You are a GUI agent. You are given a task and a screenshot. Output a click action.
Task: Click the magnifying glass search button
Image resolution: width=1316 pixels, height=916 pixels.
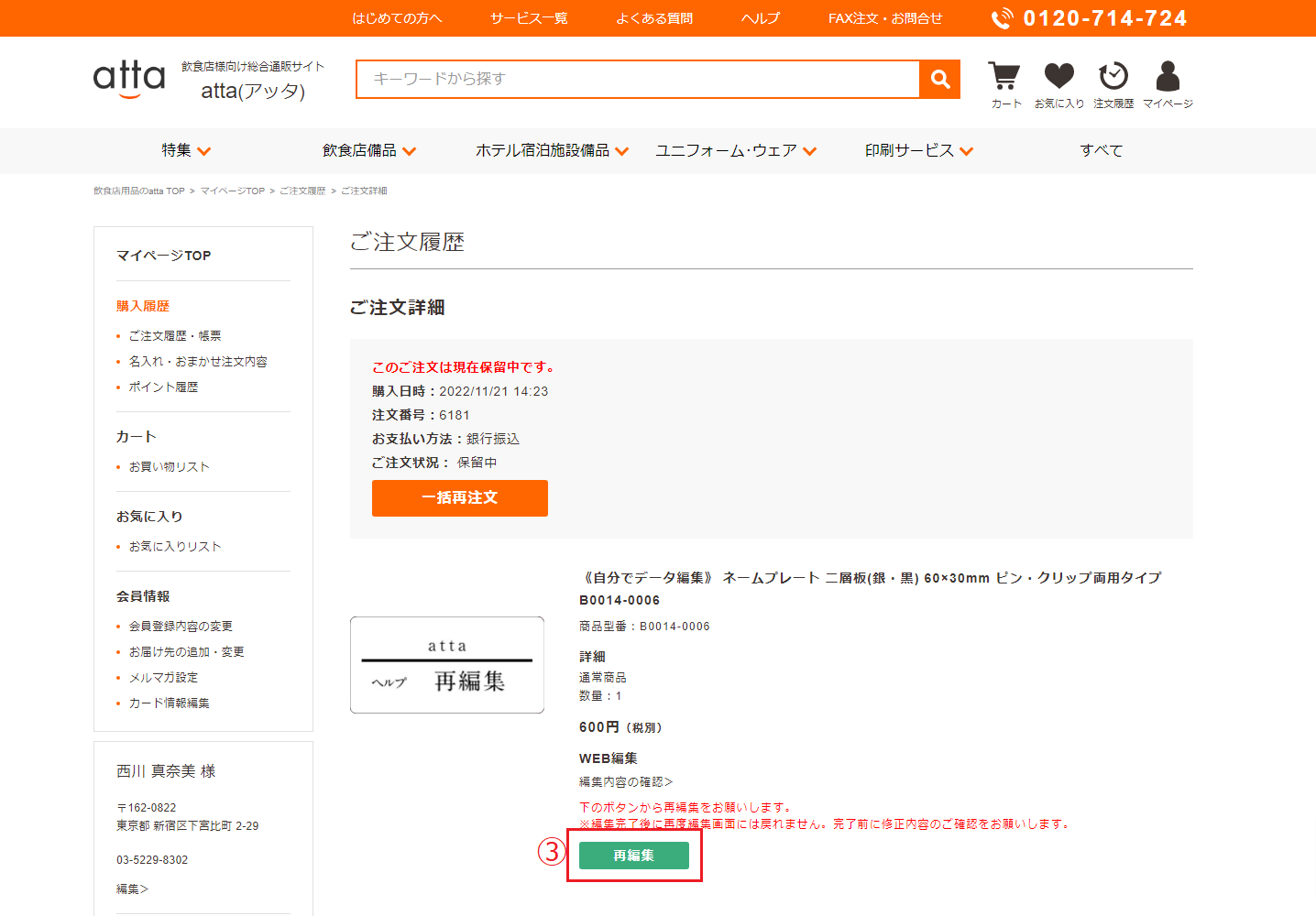(x=939, y=80)
